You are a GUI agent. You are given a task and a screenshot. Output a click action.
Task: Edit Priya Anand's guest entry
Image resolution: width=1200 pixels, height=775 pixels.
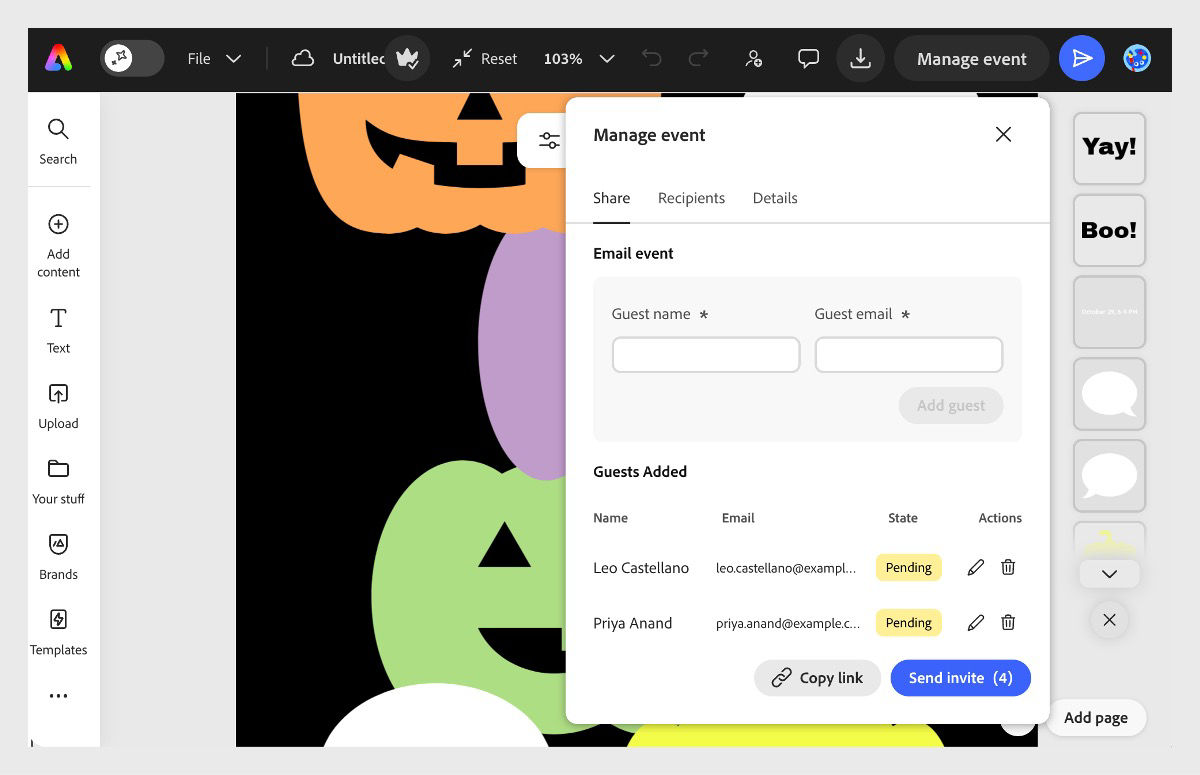(x=976, y=622)
